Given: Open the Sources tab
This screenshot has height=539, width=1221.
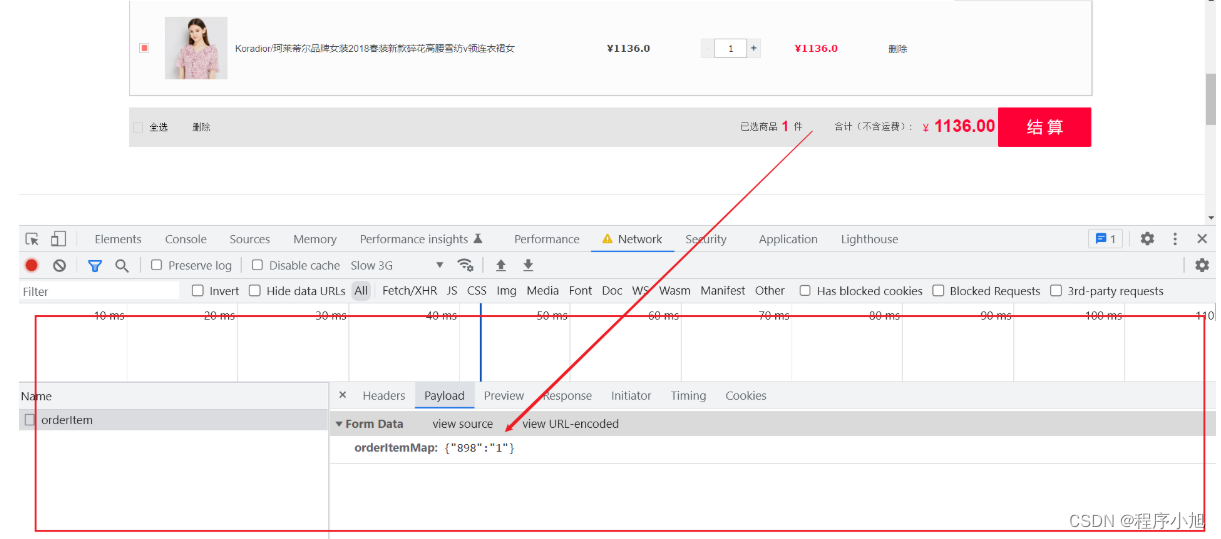Looking at the screenshot, I should 250,239.
